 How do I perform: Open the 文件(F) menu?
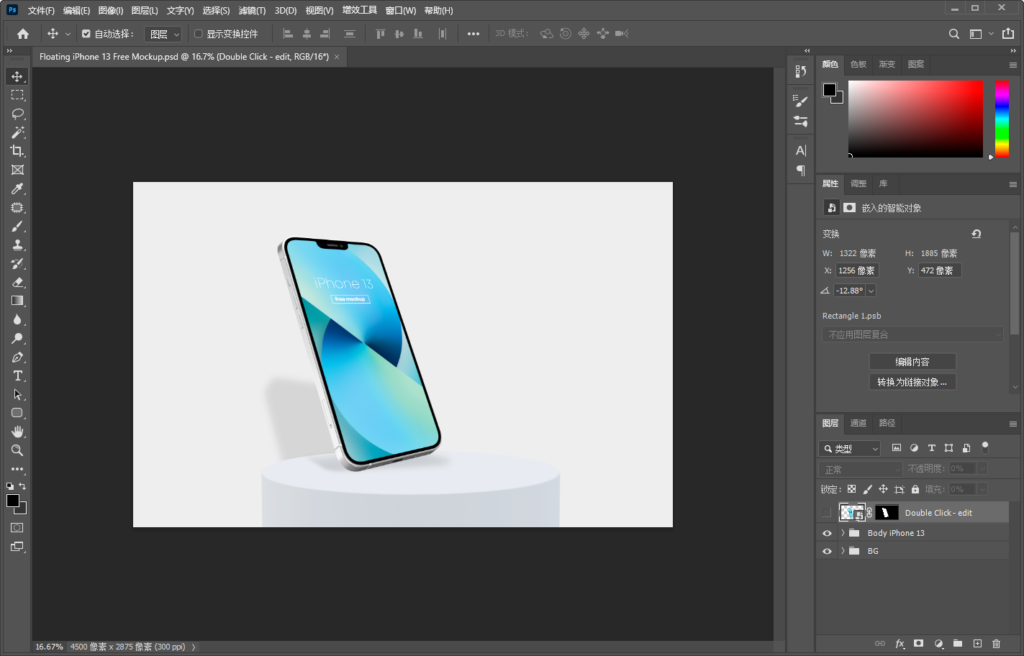pos(41,10)
